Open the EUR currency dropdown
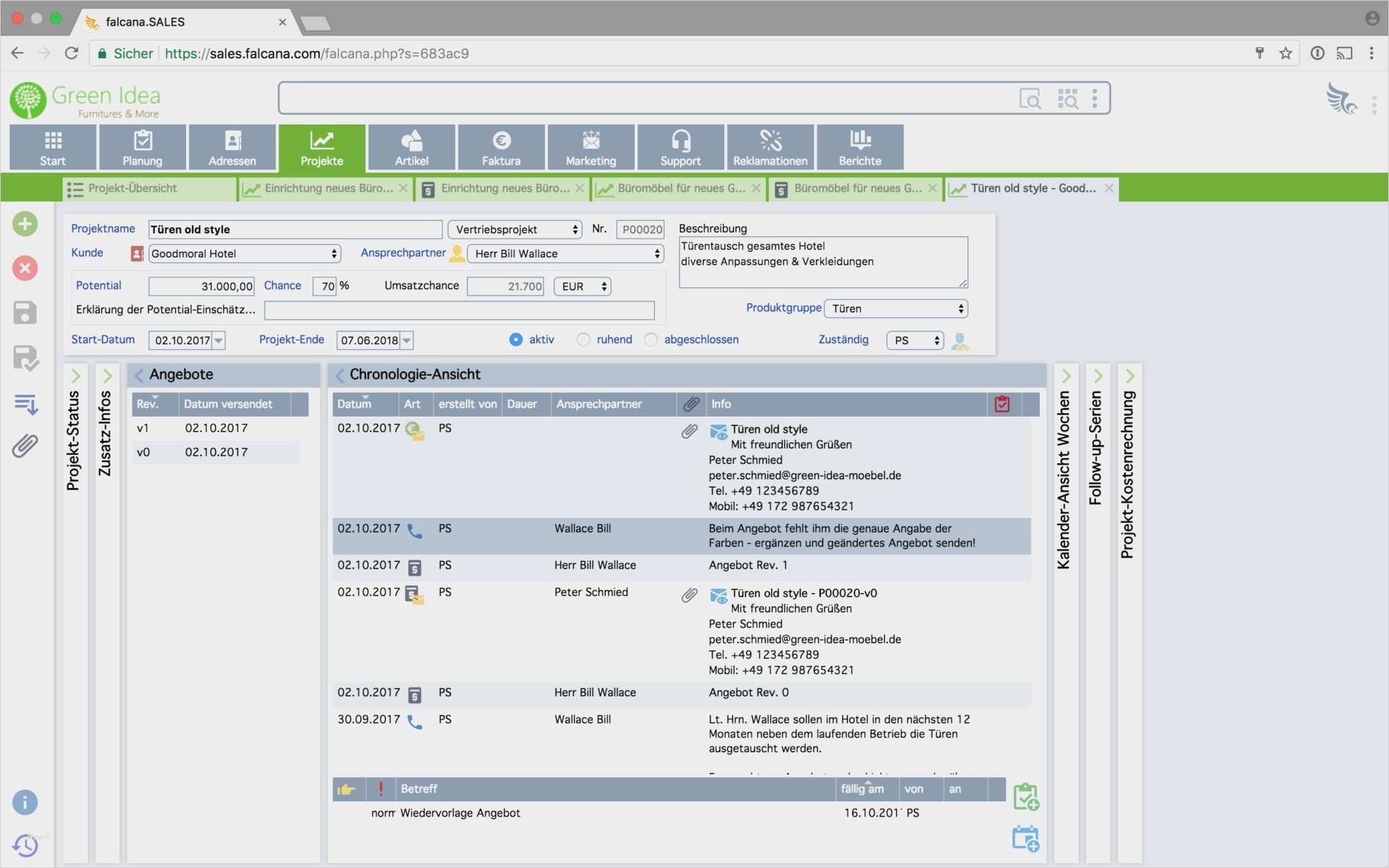Viewport: 1389px width, 868px height. (x=582, y=286)
